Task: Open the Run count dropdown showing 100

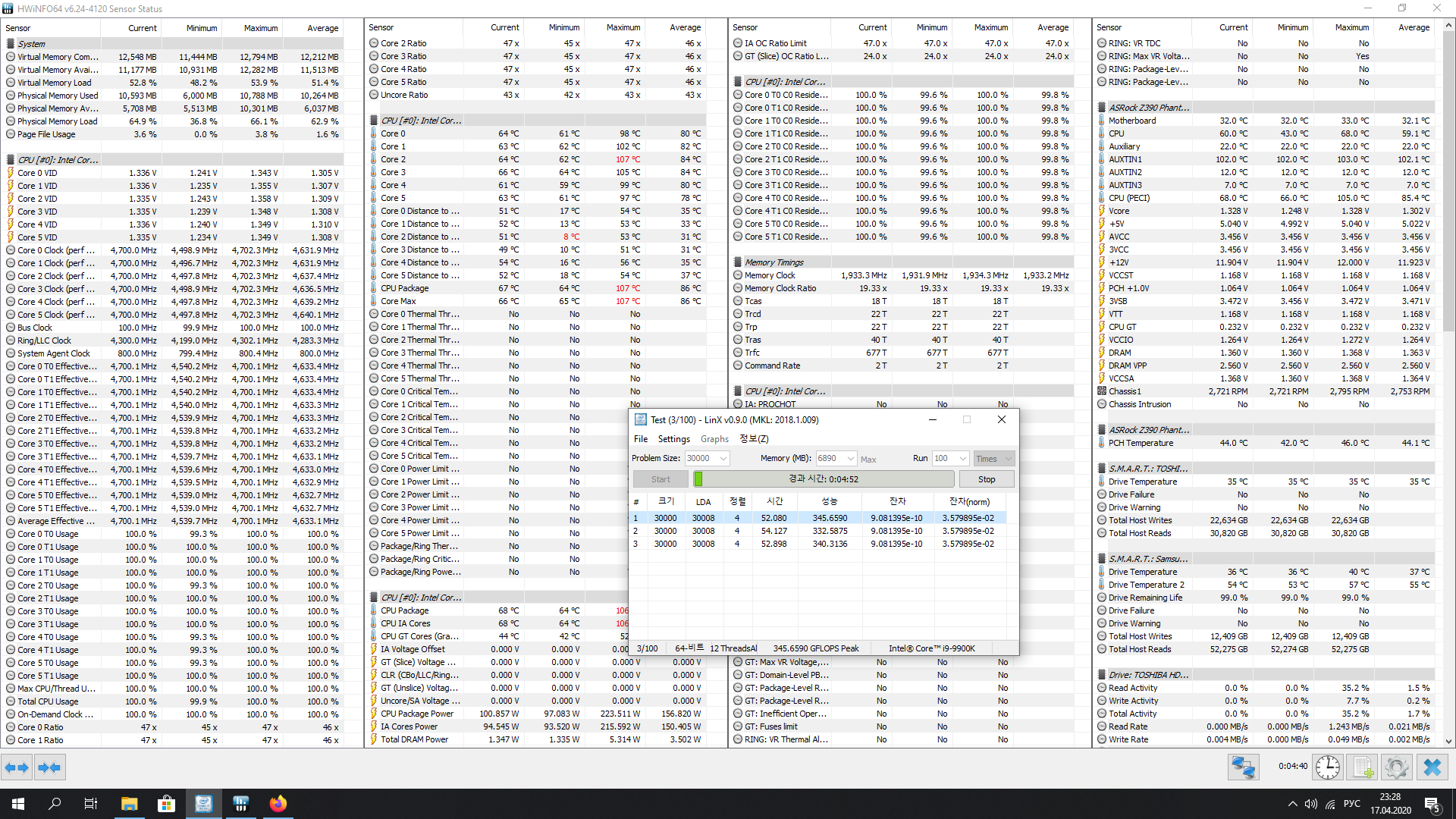Action: (x=963, y=459)
